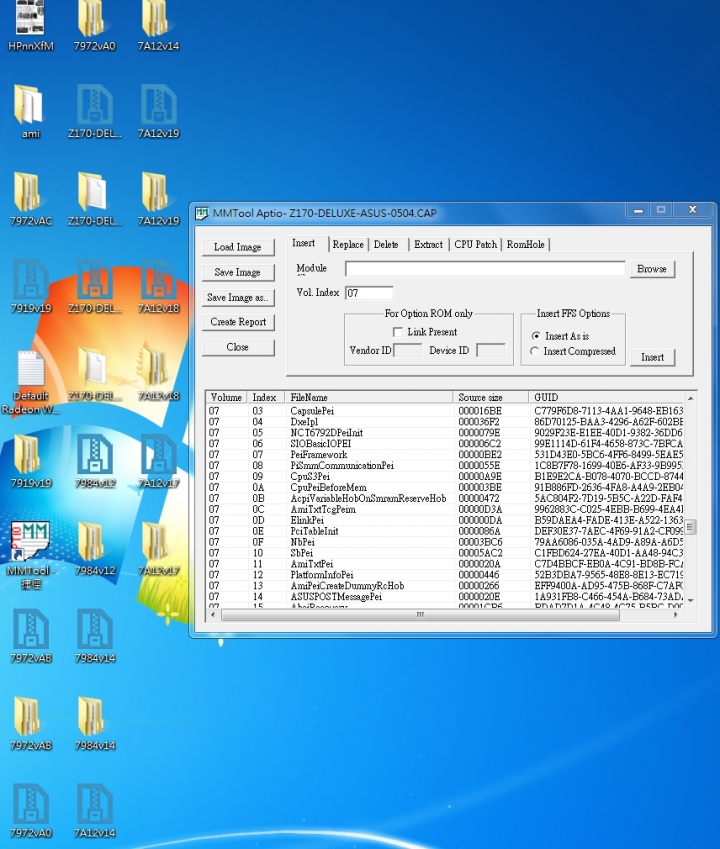Viewport: 720px width, 849px height.
Task: Click the MMTool title bar app icon
Action: coord(201,213)
